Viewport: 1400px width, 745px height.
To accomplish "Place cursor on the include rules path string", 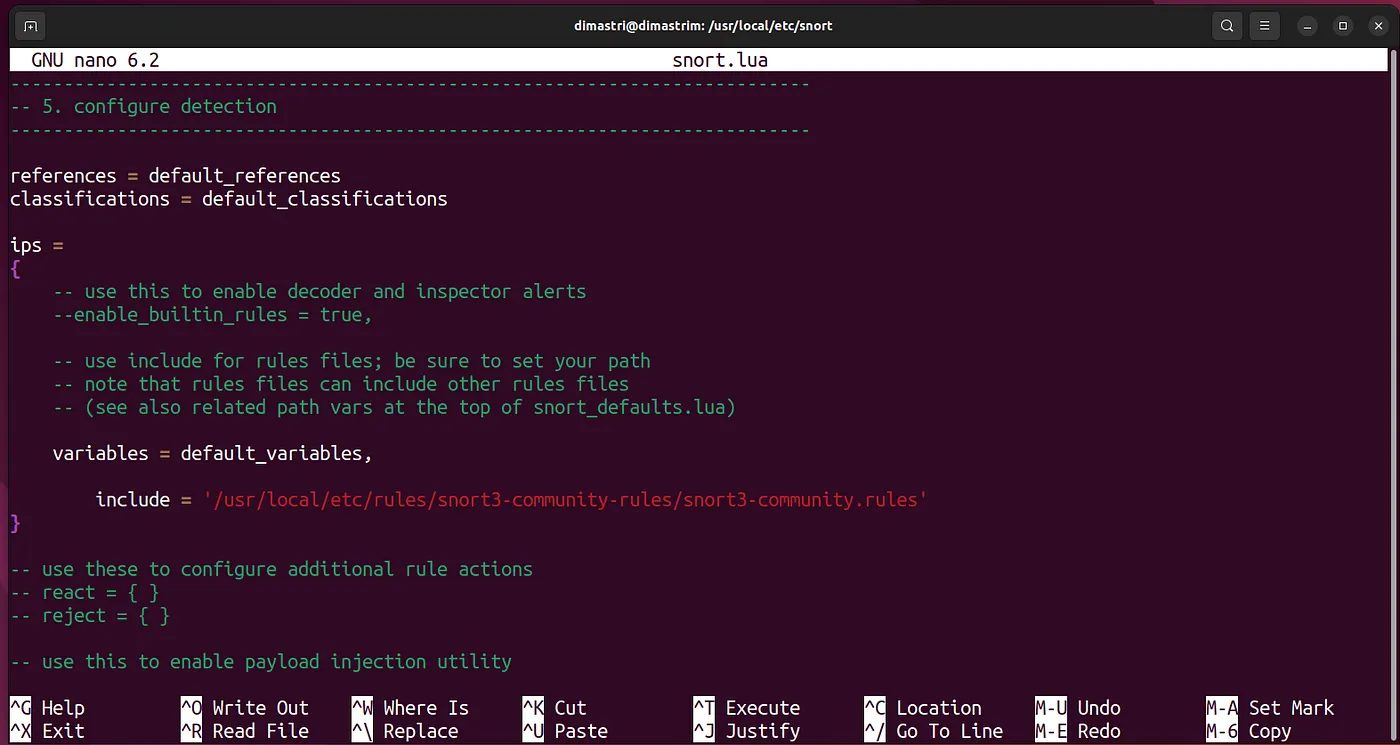I will point(564,499).
